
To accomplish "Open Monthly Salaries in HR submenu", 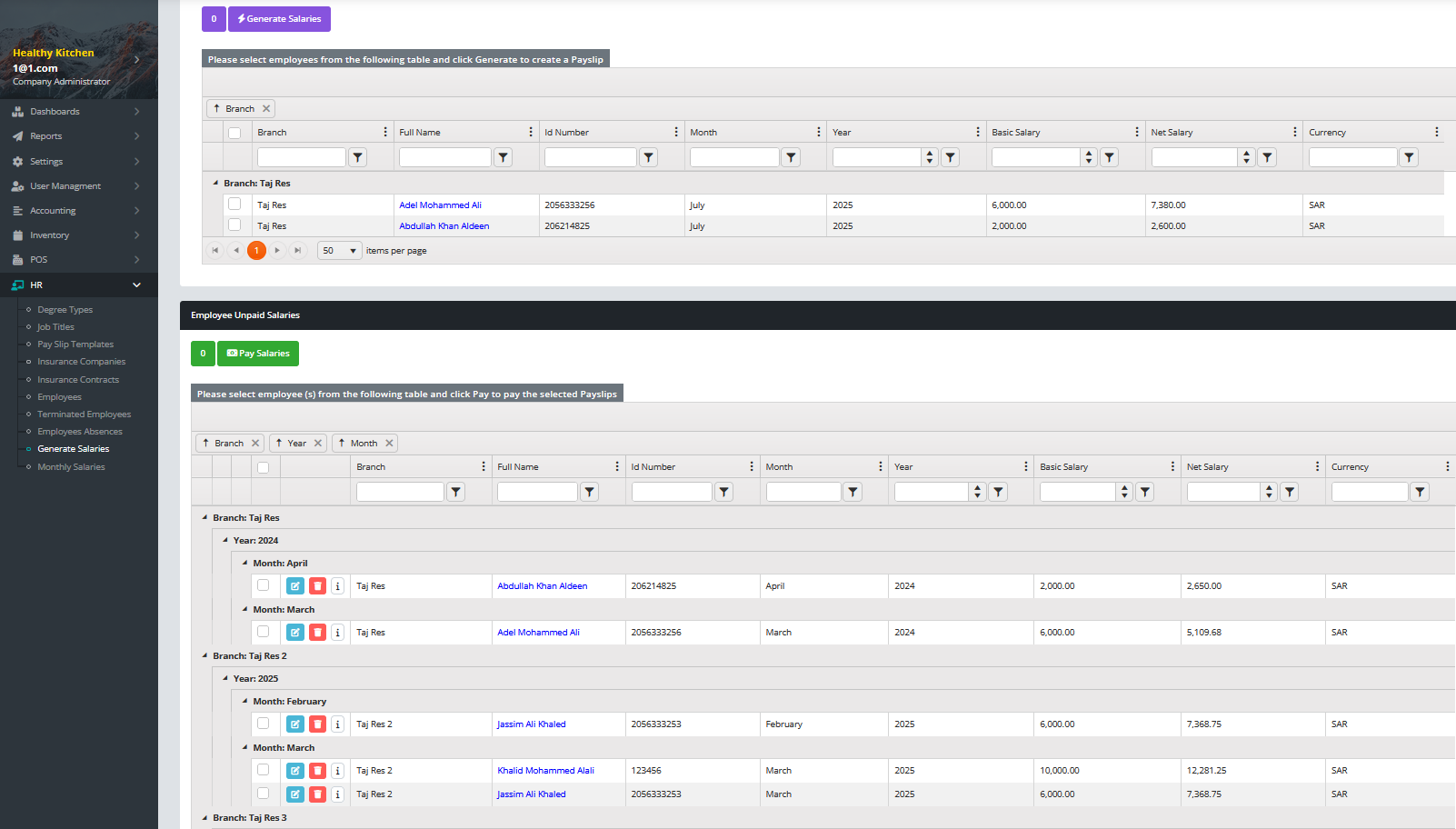I will [71, 467].
